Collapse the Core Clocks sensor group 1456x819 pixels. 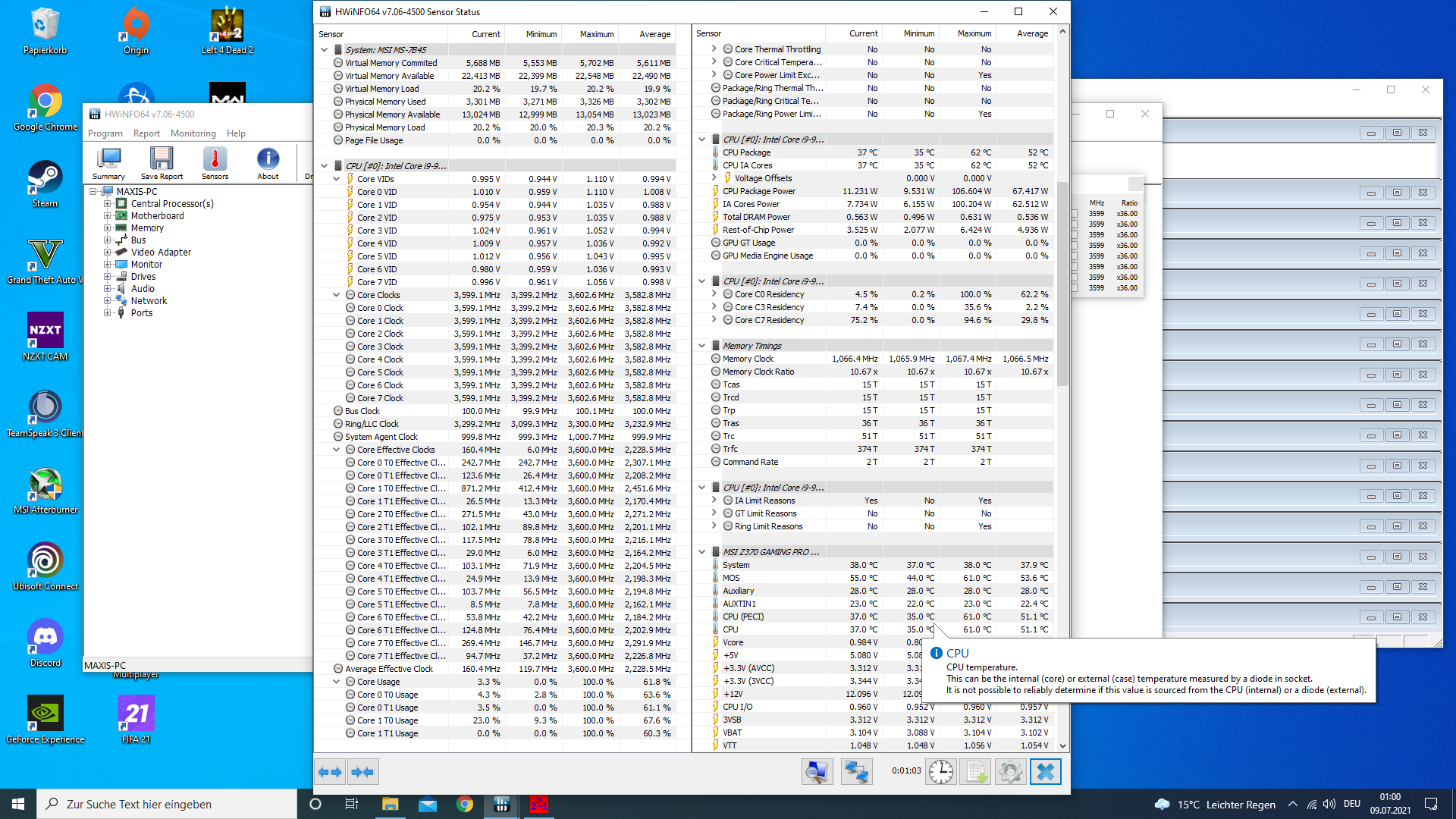(337, 295)
